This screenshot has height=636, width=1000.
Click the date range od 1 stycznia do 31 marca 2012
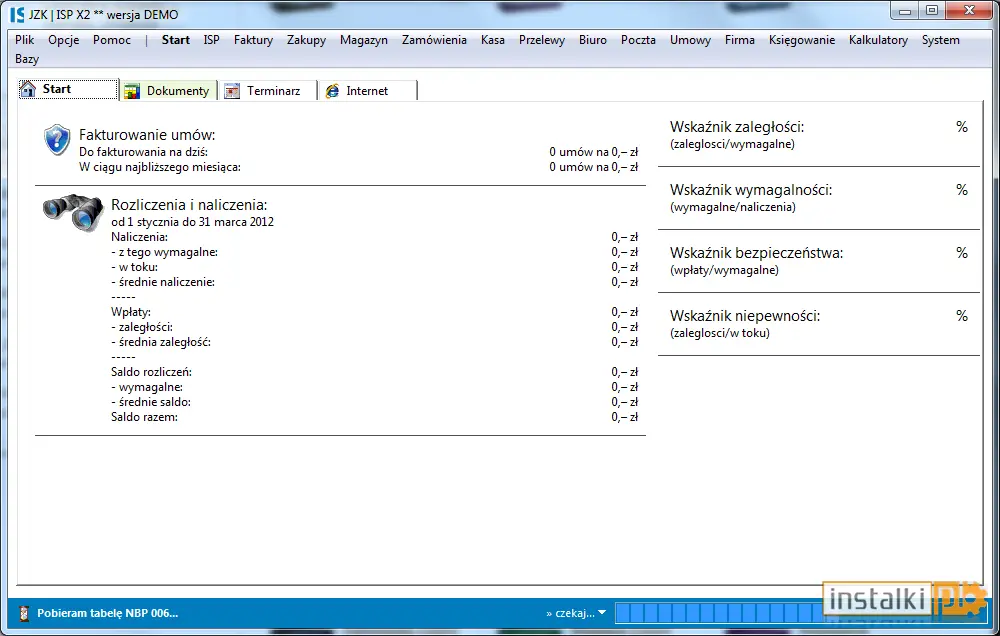[x=193, y=222]
